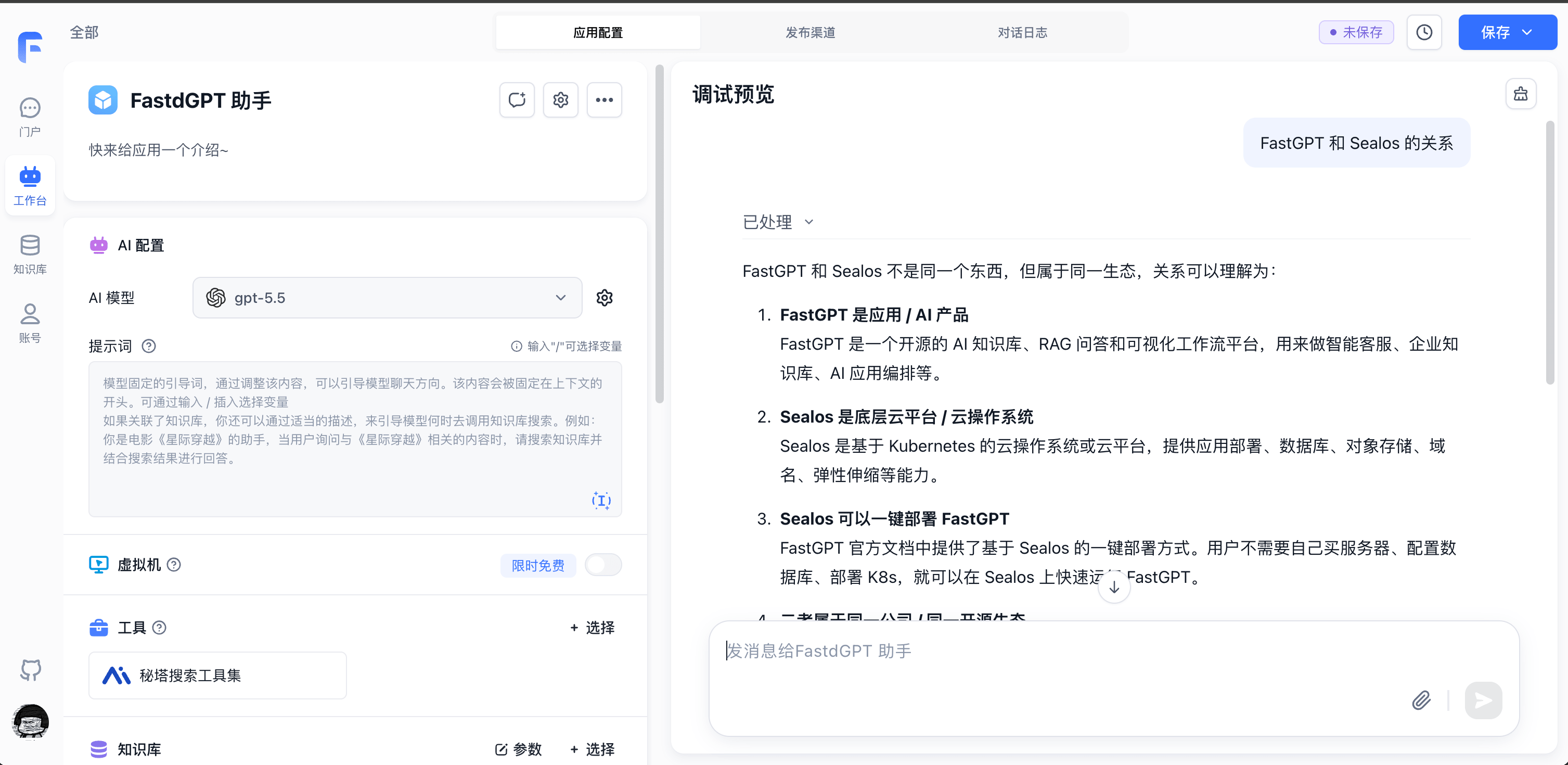Viewport: 1568px width, 765px height.
Task: Click the 秘塔搜索工具集 tool logo
Action: point(116,675)
